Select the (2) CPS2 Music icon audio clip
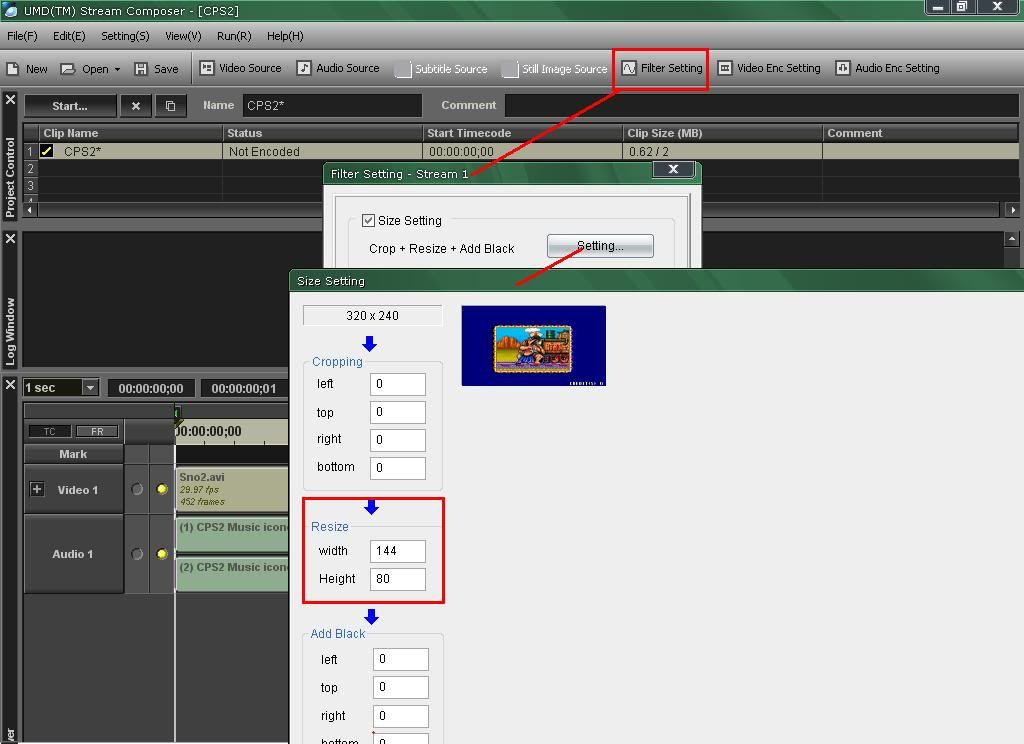The image size is (1024, 744). click(x=232, y=574)
